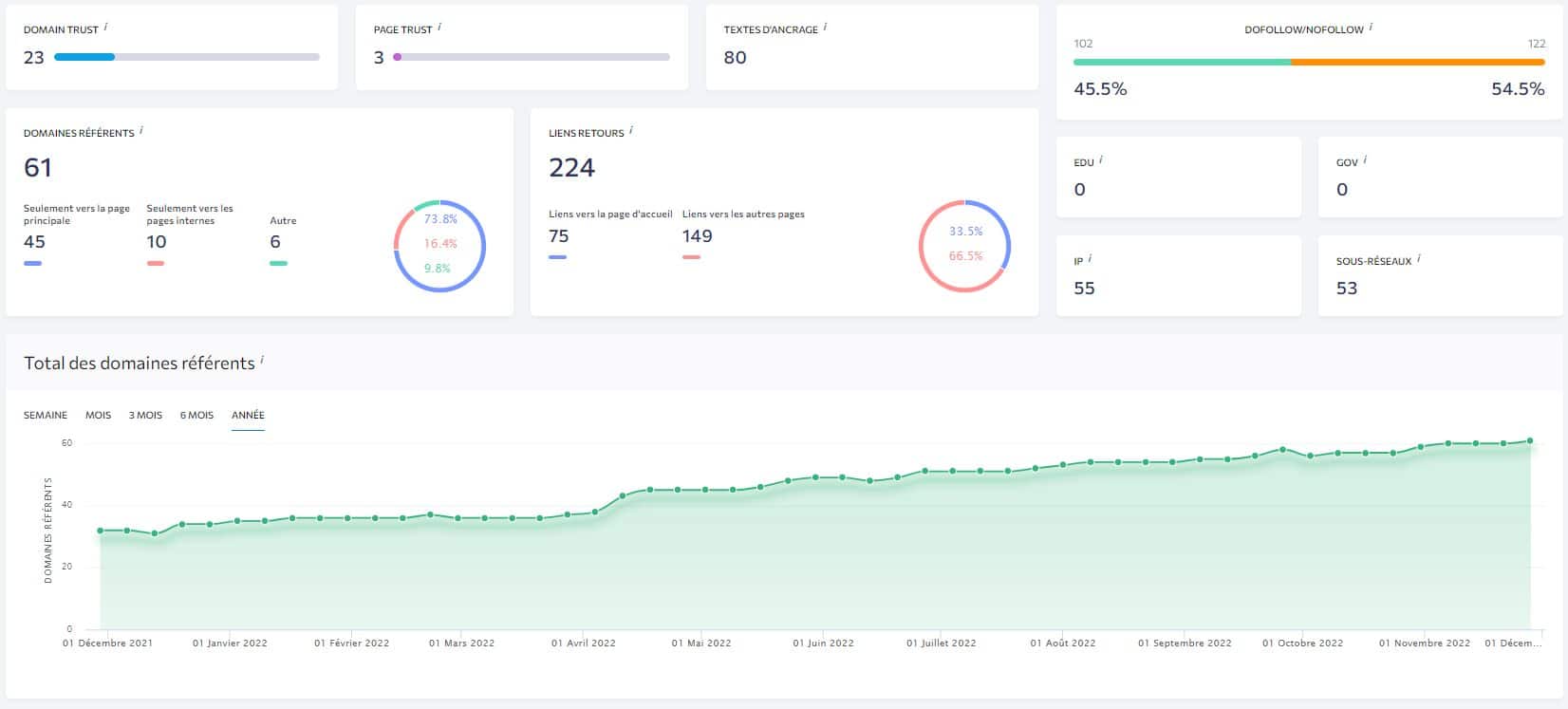Click info icon next to Liens retours

(631, 131)
